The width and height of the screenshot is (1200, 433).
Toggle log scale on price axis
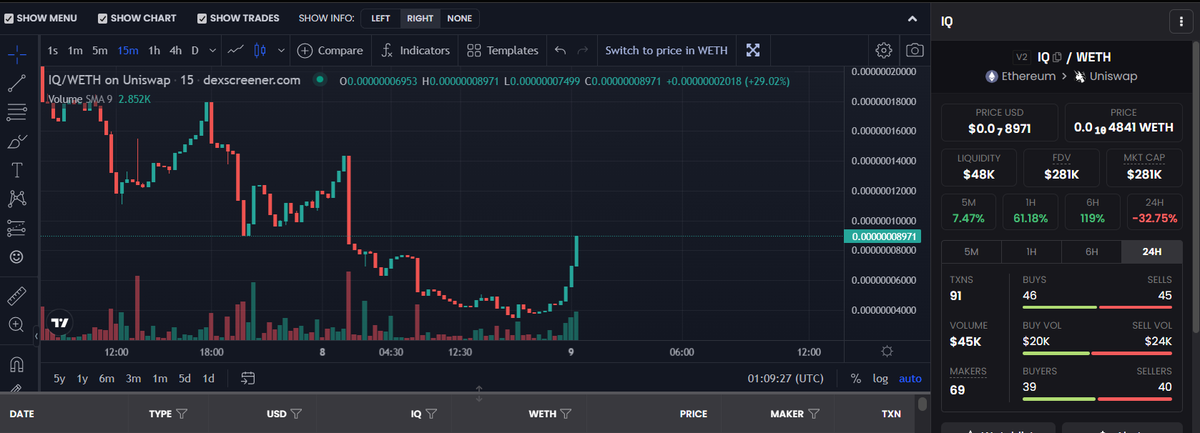[880, 378]
